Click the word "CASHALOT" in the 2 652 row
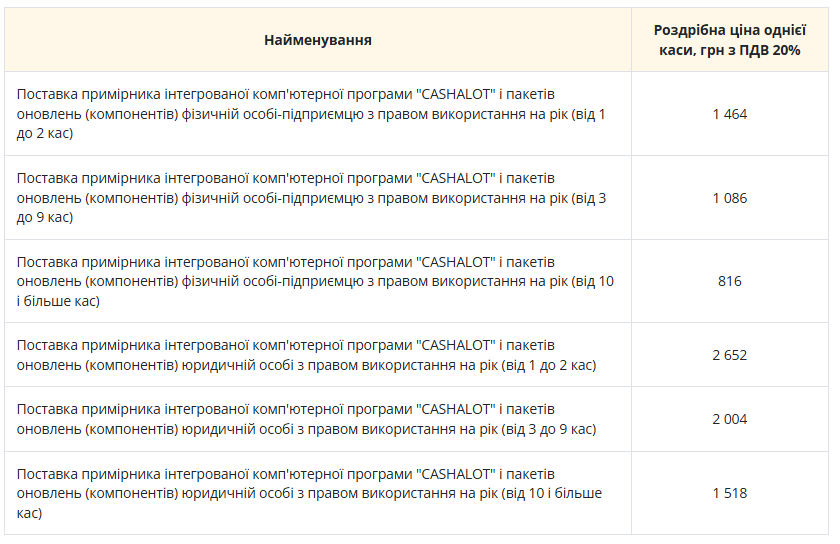840x544 pixels. 455,345
